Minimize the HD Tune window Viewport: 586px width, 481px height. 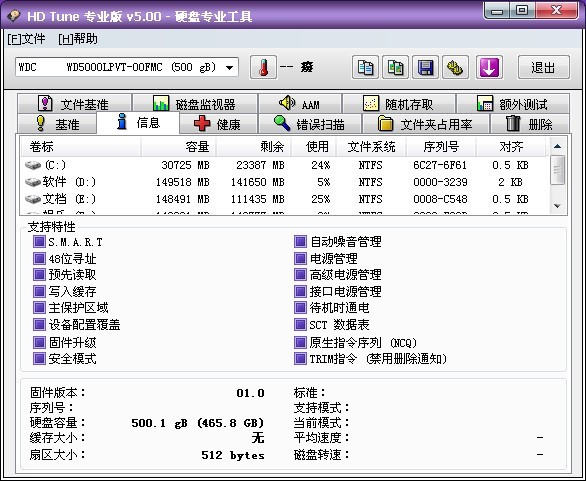coord(497,10)
